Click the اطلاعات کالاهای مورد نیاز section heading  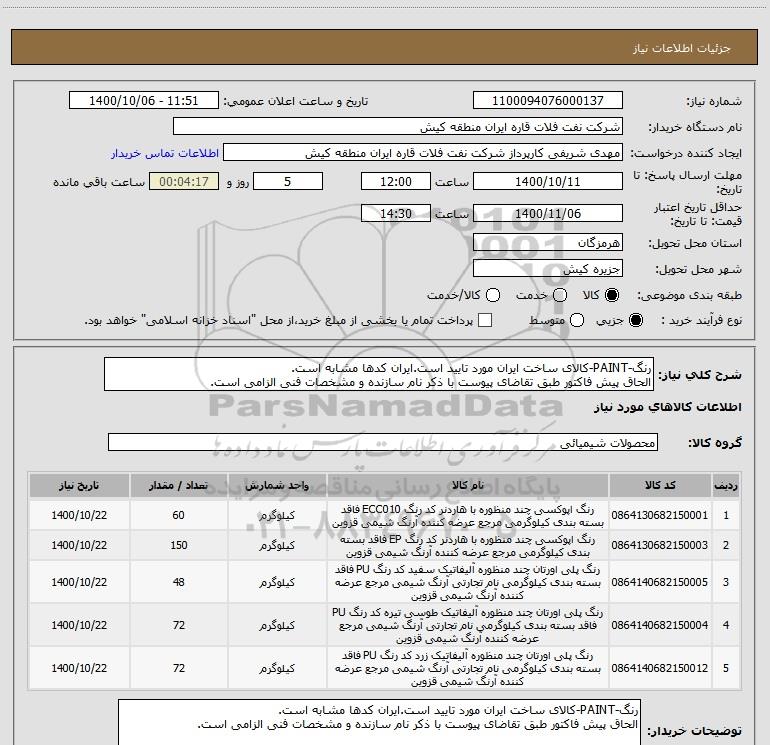click(x=667, y=407)
